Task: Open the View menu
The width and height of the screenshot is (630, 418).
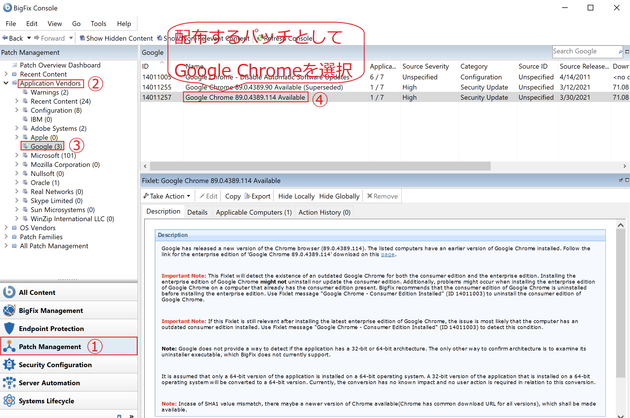Action: (55, 24)
